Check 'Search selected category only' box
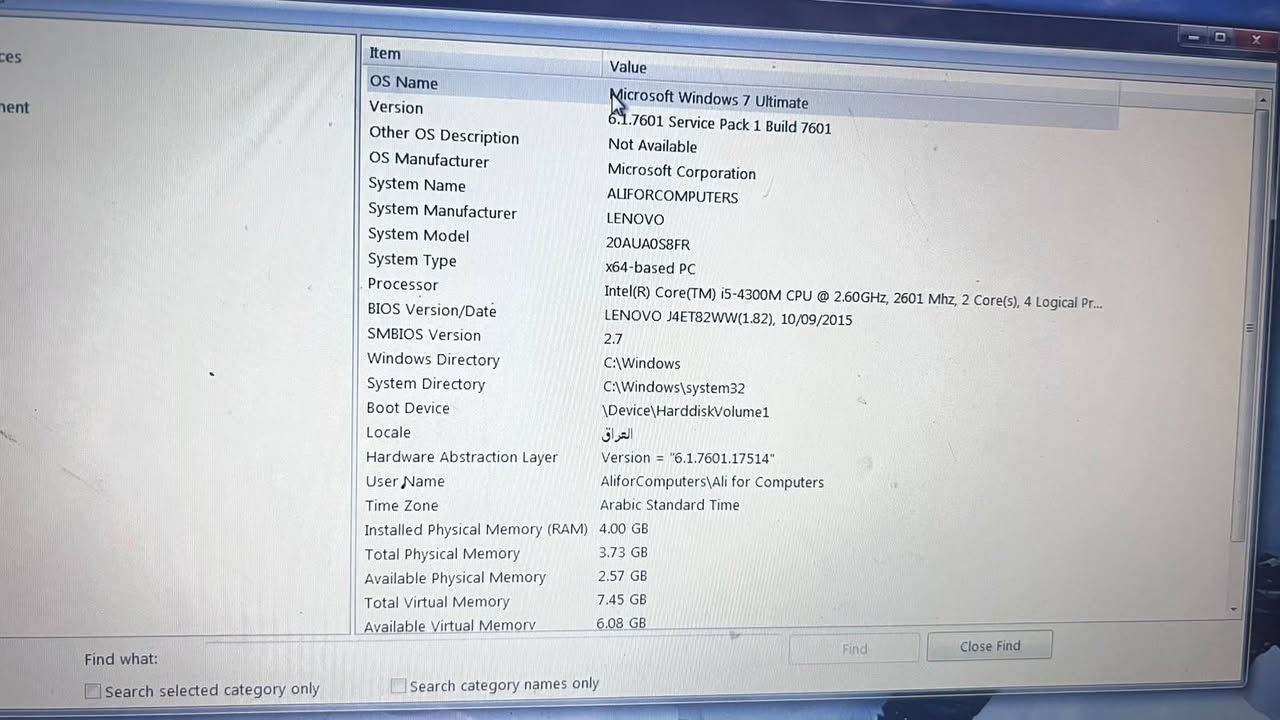 (93, 691)
